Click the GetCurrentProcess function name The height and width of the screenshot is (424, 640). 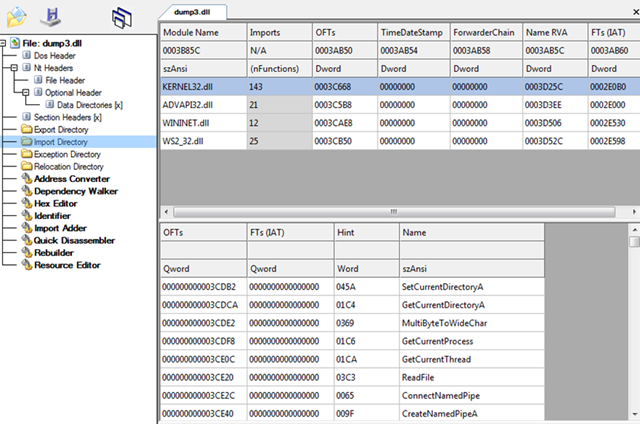(438, 341)
